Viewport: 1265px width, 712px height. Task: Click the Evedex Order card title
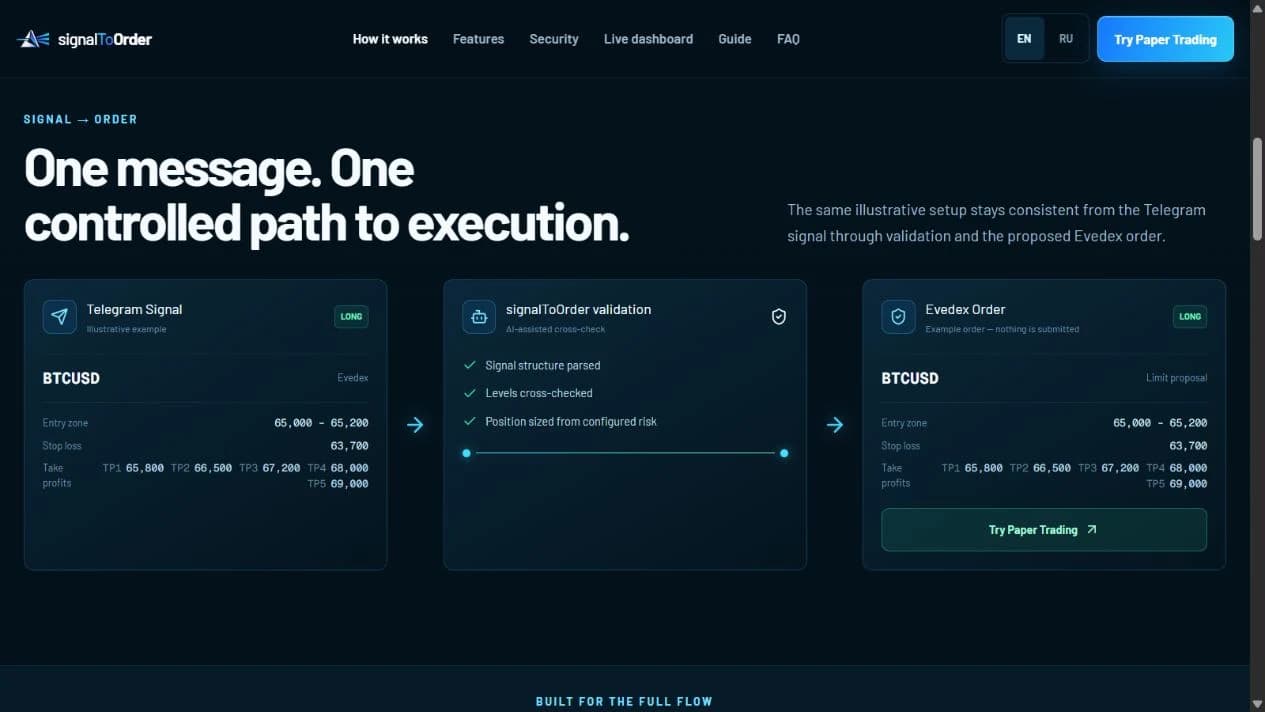click(x=965, y=310)
